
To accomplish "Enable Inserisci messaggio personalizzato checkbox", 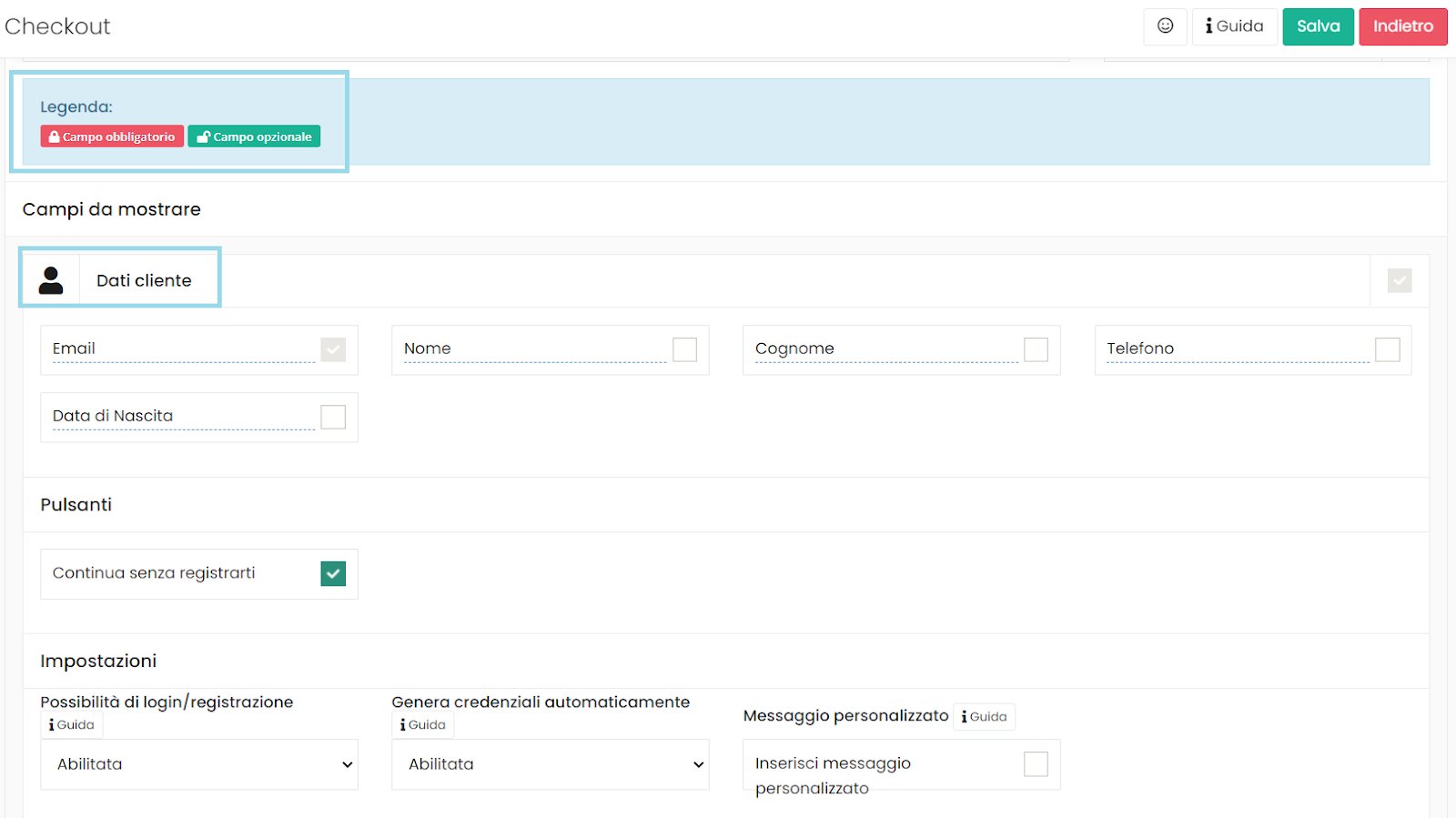I will point(1036,764).
